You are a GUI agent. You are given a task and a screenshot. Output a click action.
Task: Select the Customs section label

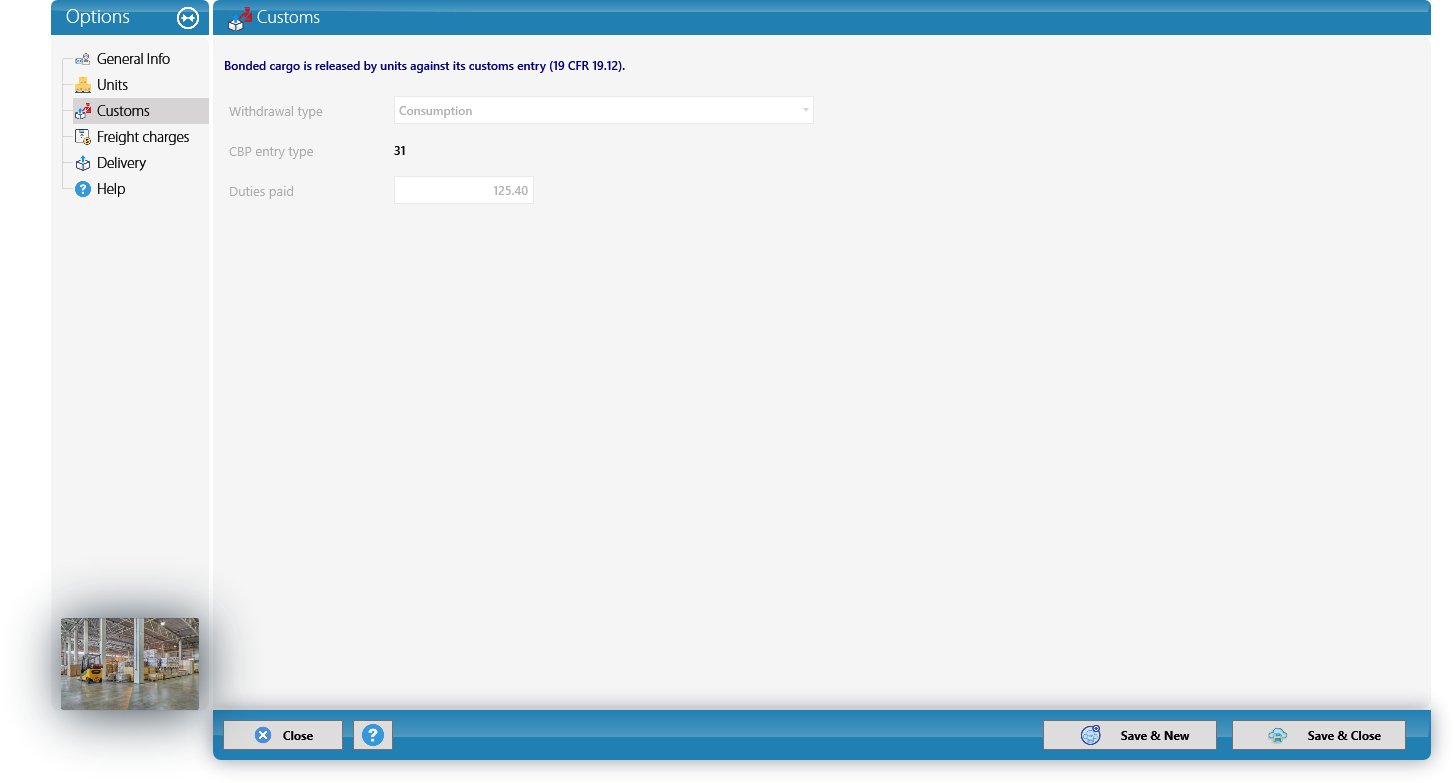(x=123, y=111)
